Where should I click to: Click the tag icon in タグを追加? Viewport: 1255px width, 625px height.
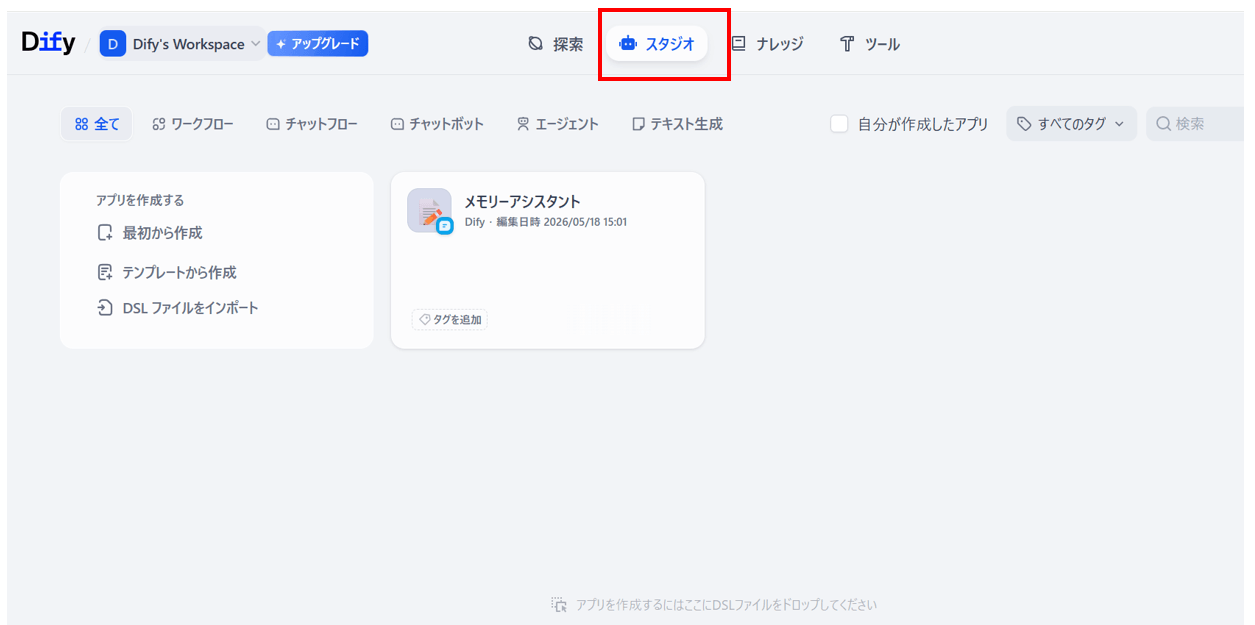[x=424, y=320]
